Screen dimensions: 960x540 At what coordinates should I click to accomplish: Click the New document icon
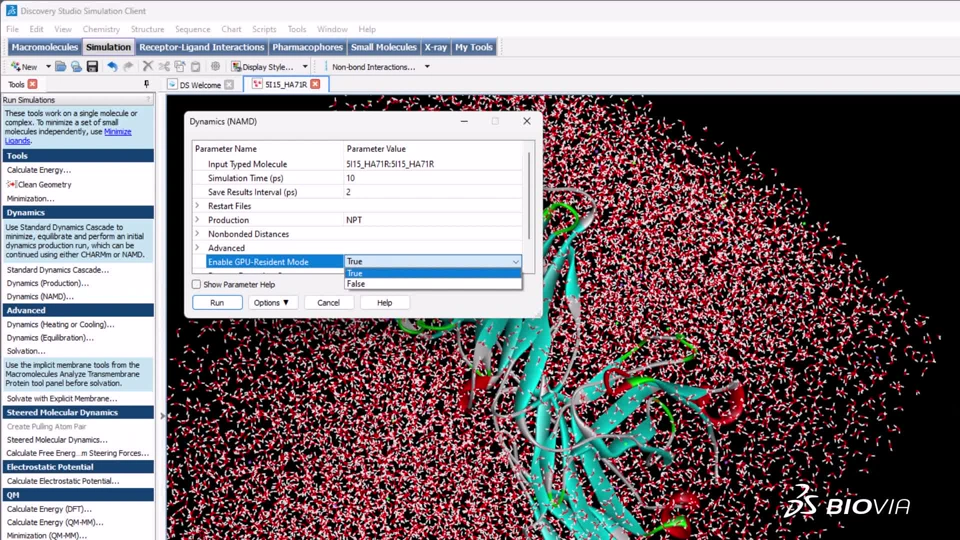[x=16, y=67]
